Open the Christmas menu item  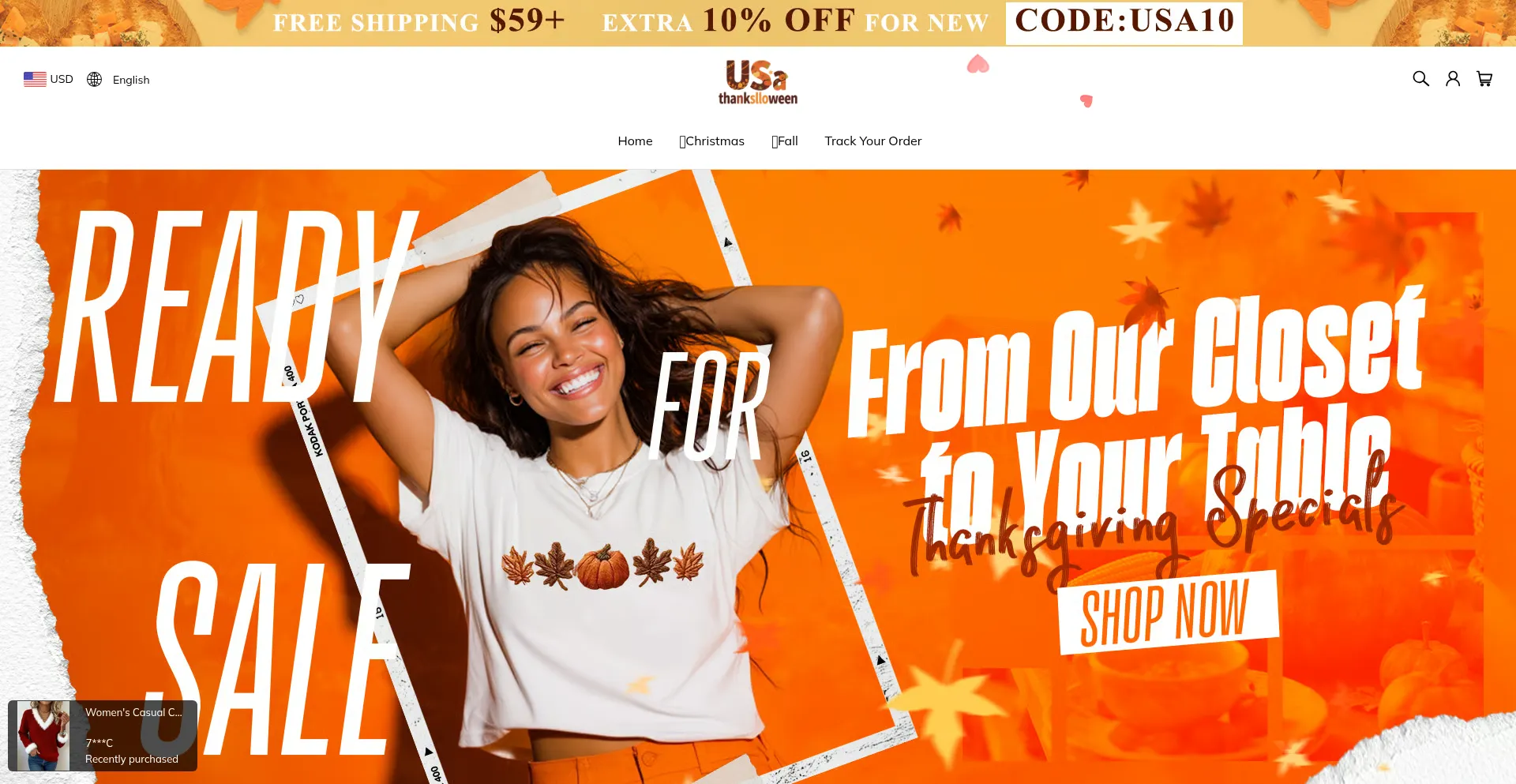[x=711, y=141]
